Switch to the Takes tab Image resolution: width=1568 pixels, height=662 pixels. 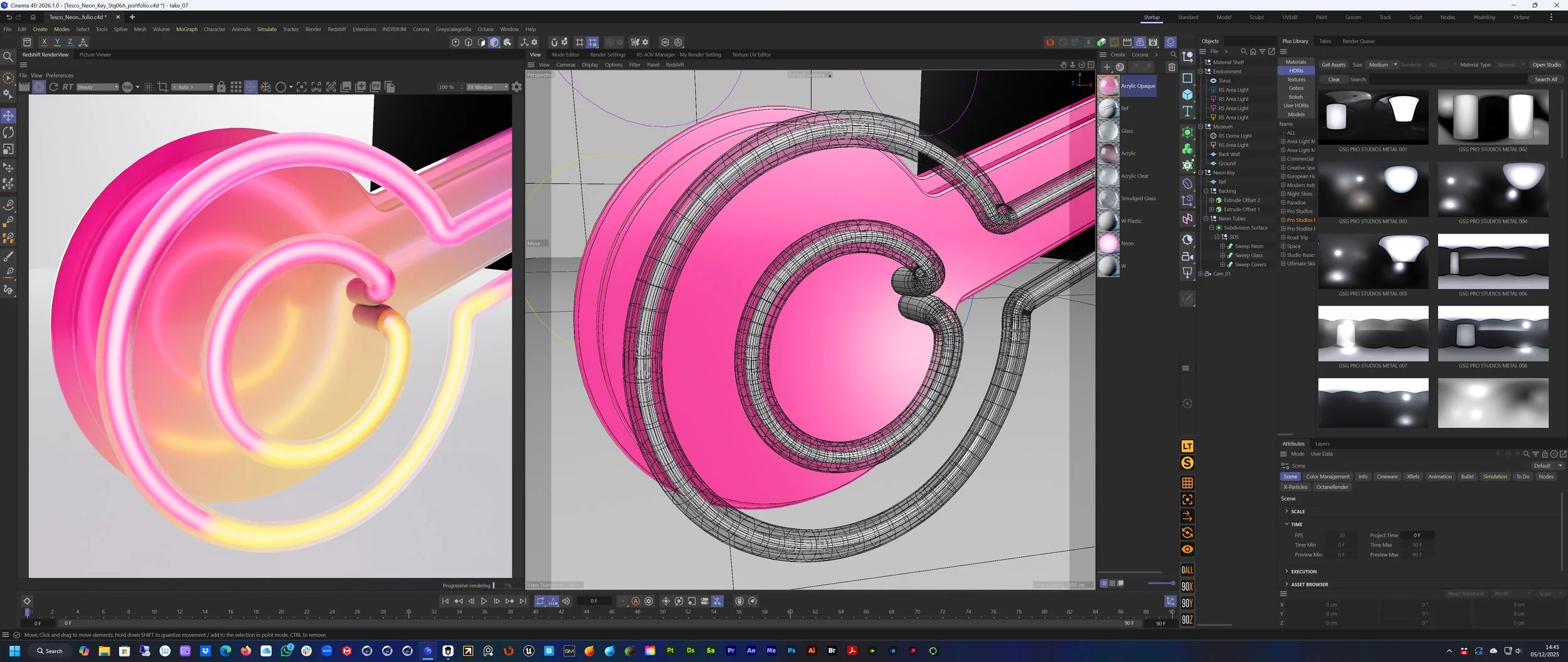1325,41
